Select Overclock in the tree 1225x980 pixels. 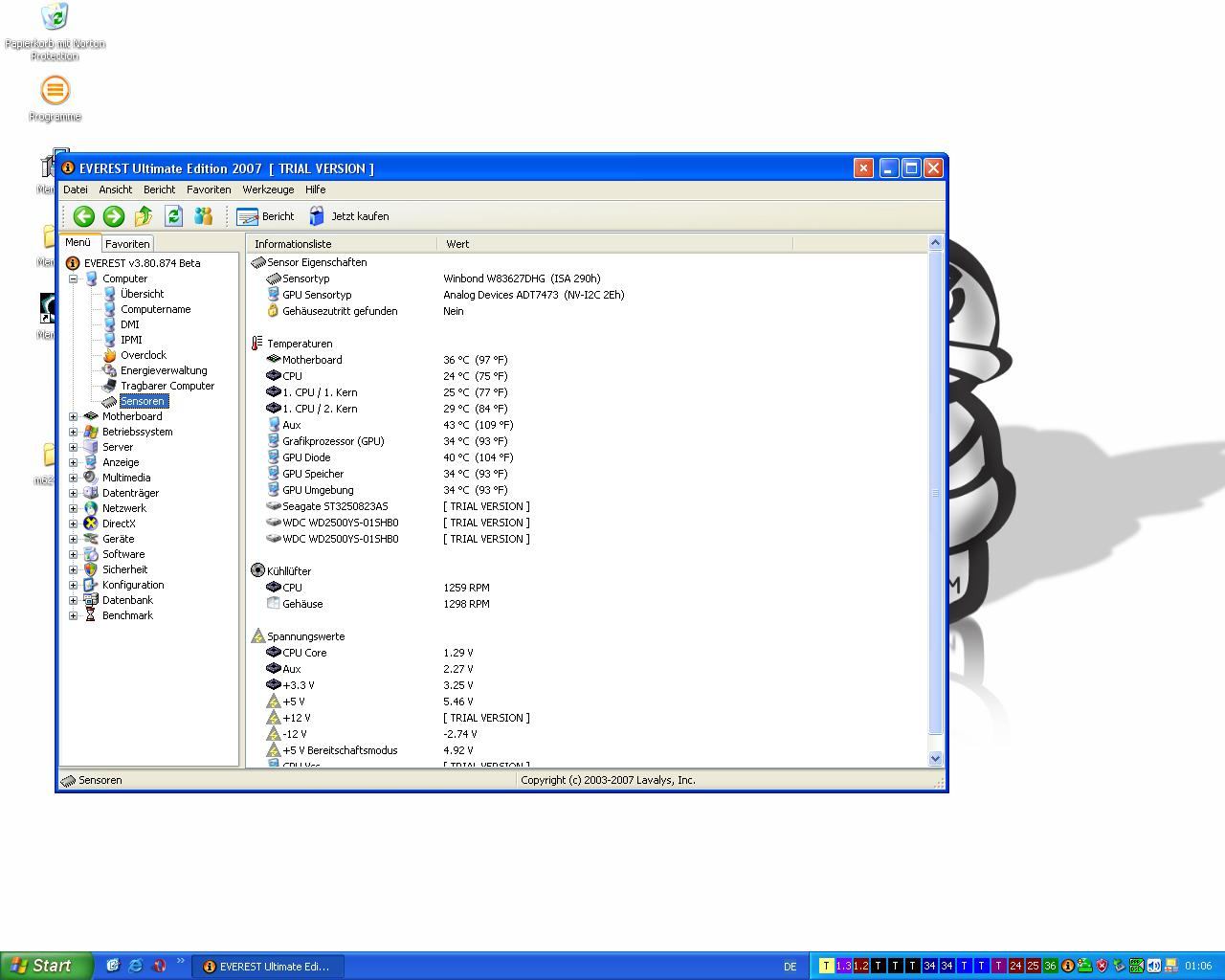(x=143, y=355)
